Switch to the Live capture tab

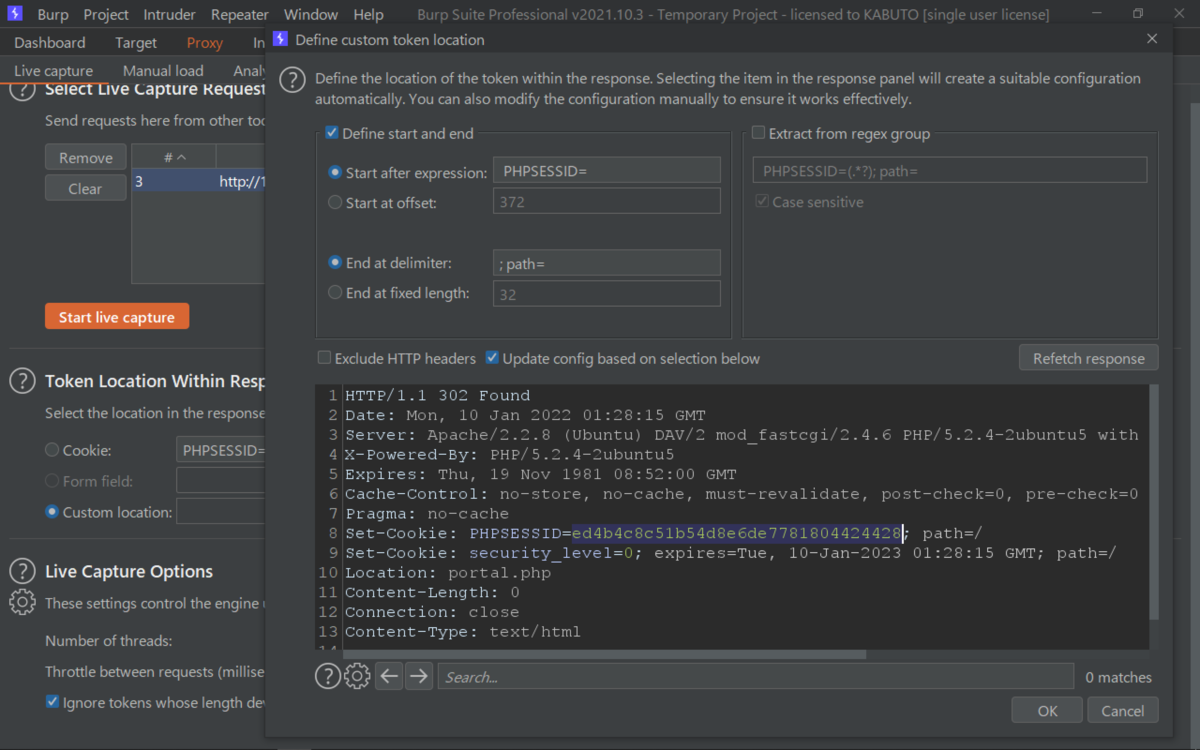(x=54, y=71)
